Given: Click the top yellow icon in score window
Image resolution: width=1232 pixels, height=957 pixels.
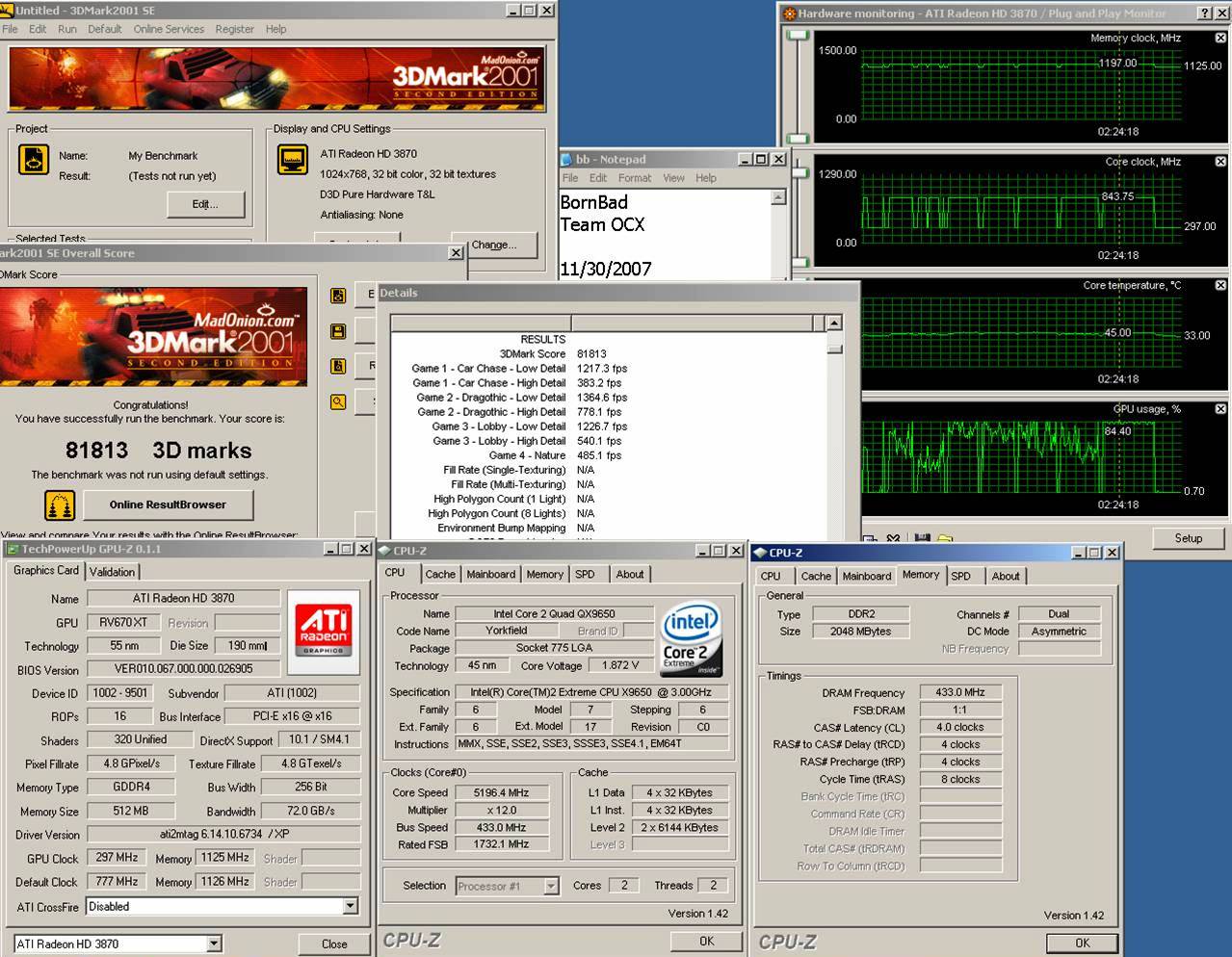Looking at the screenshot, I should pyautogui.click(x=338, y=296).
